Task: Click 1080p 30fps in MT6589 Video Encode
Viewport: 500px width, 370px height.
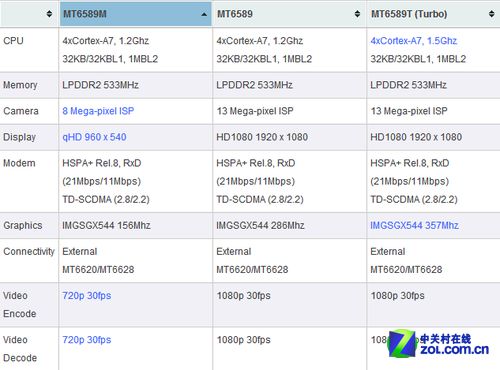Action: click(x=243, y=296)
